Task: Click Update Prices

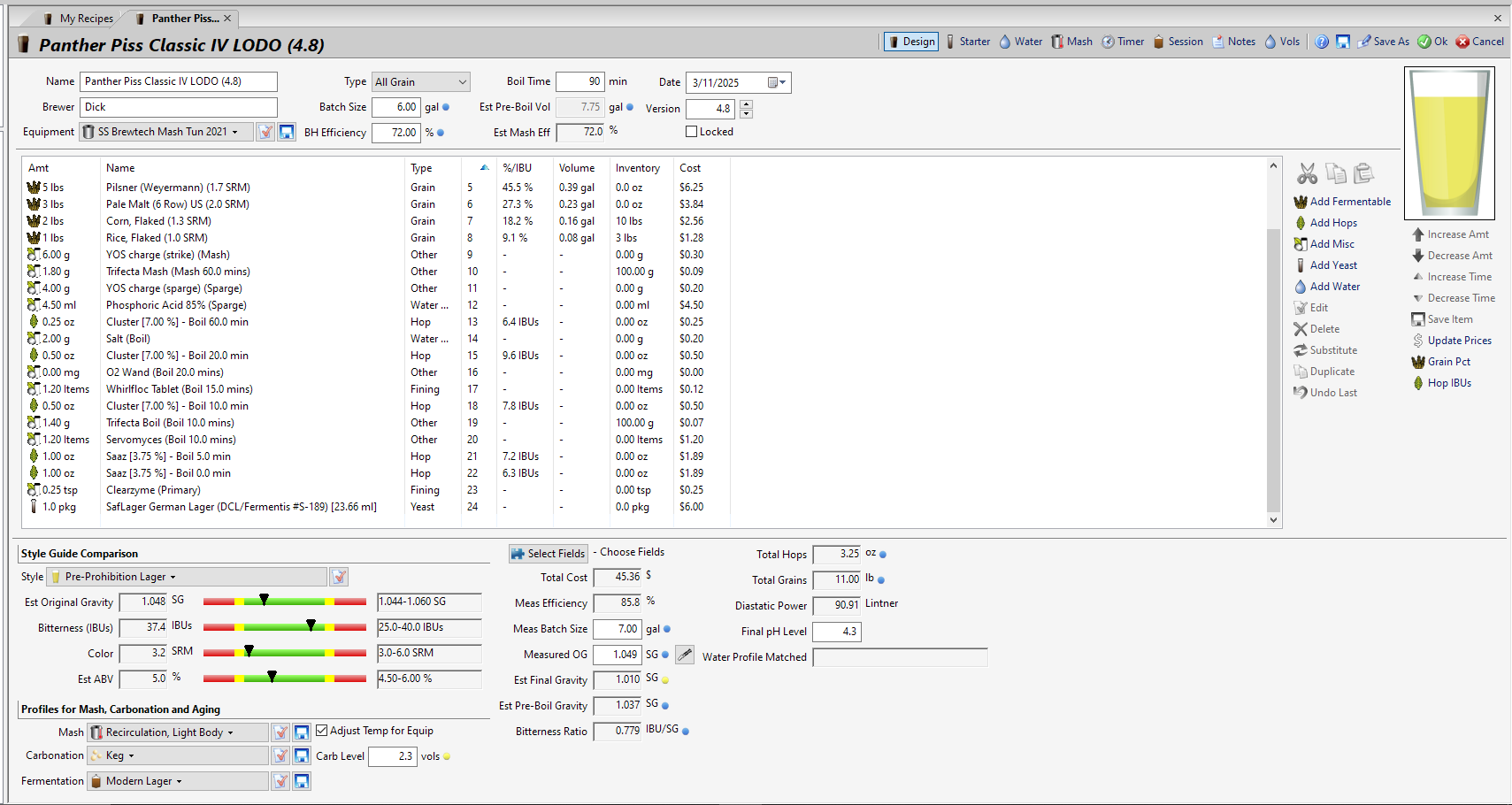Action: 1451,341
